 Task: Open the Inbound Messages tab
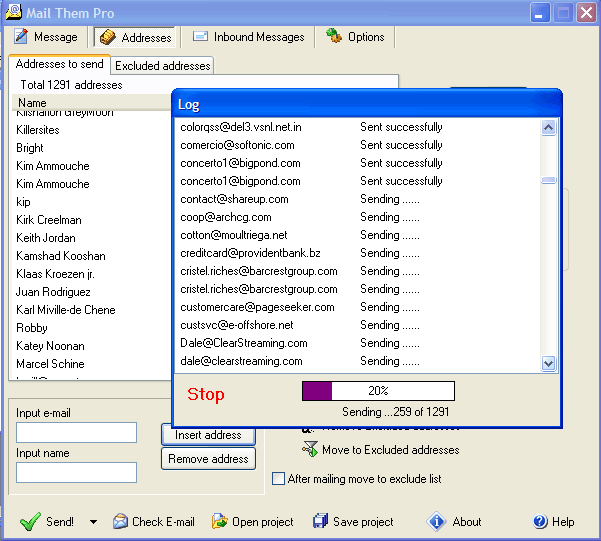pyautogui.click(x=248, y=37)
